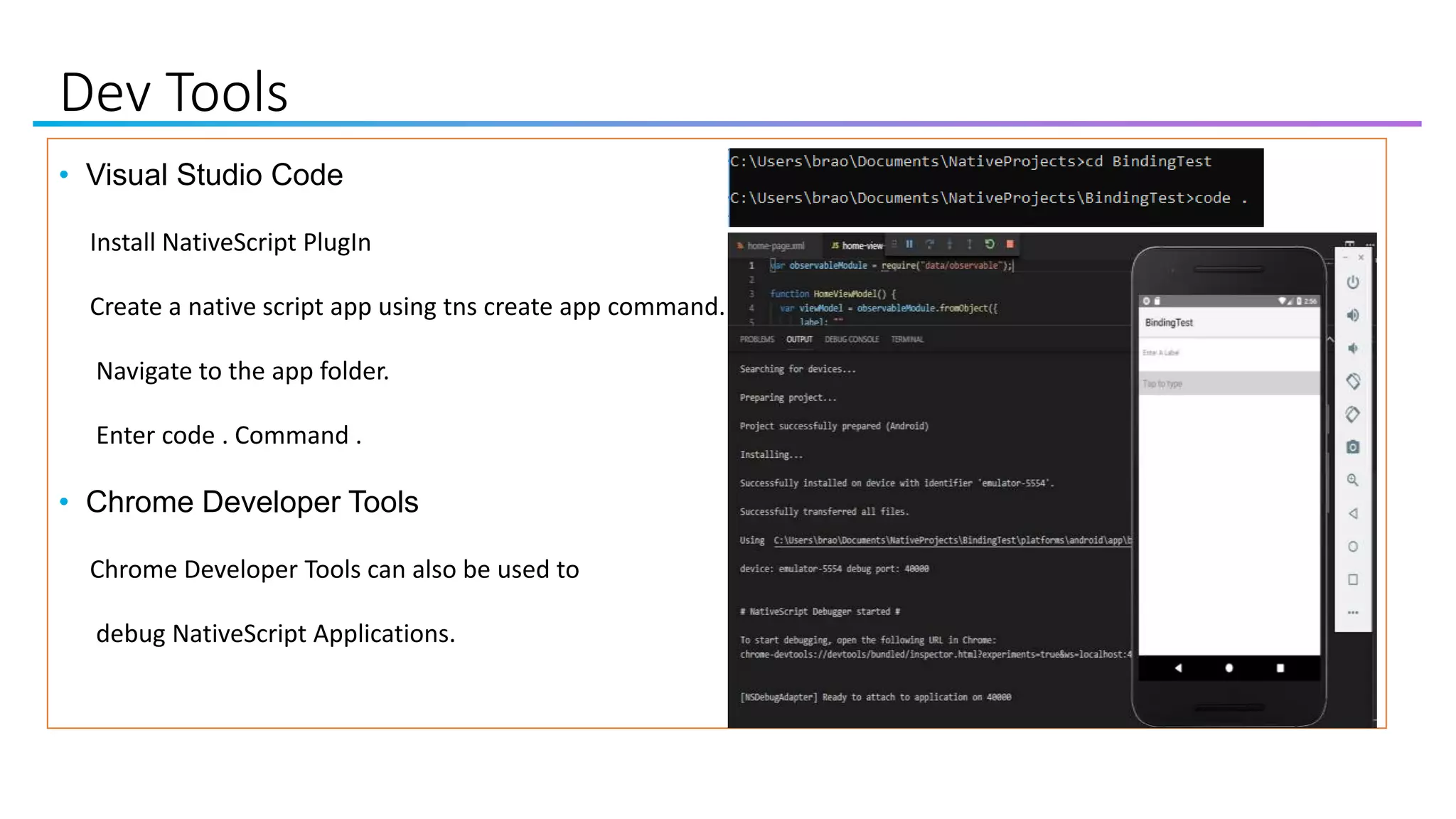Image resolution: width=1456 pixels, height=819 pixels.
Task: Click the 'code .' command prompt line
Action: pyautogui.click(x=989, y=198)
